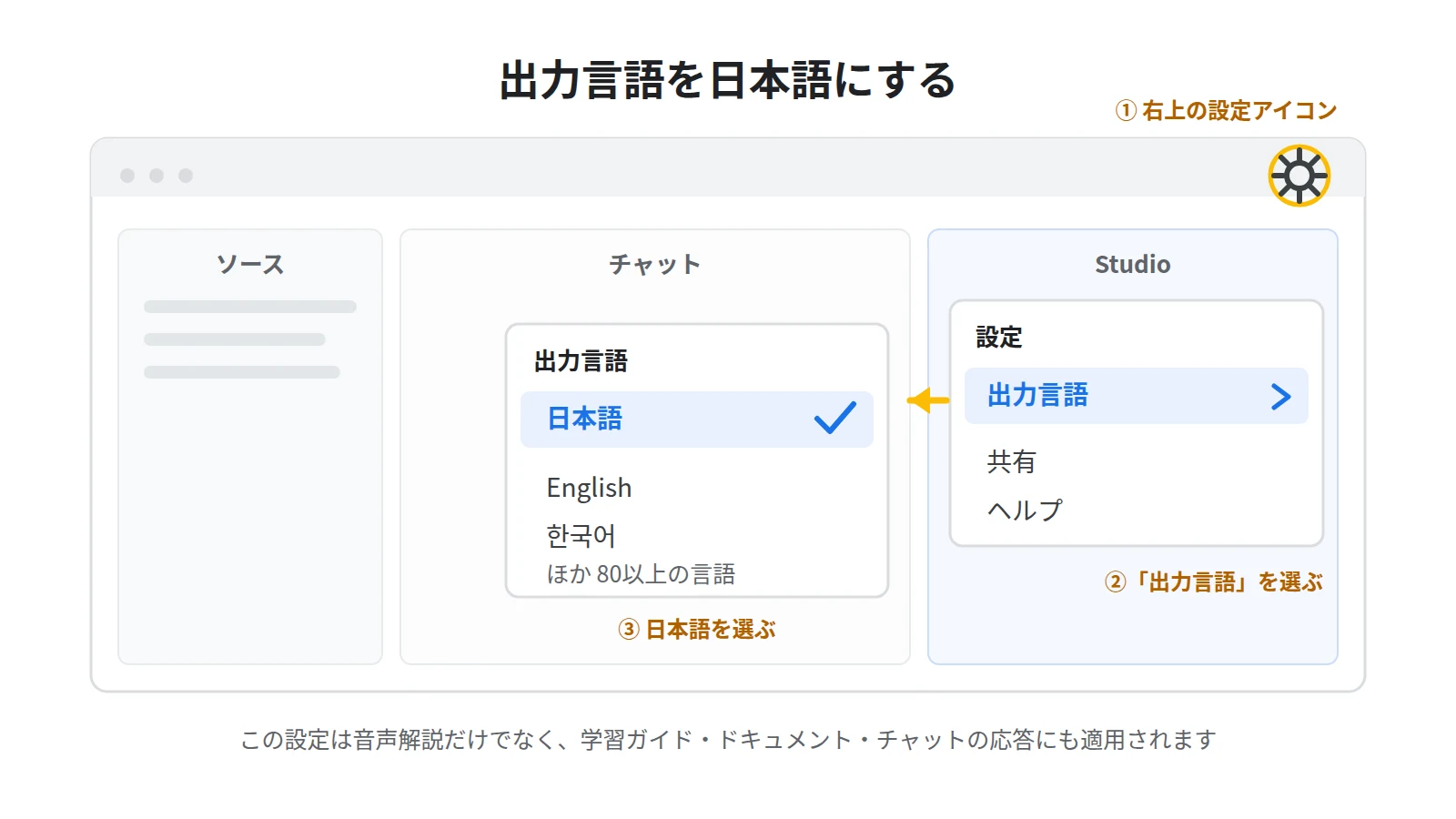1456x819 pixels.
Task: Select 日本語 in the output language list
Action: (696, 420)
